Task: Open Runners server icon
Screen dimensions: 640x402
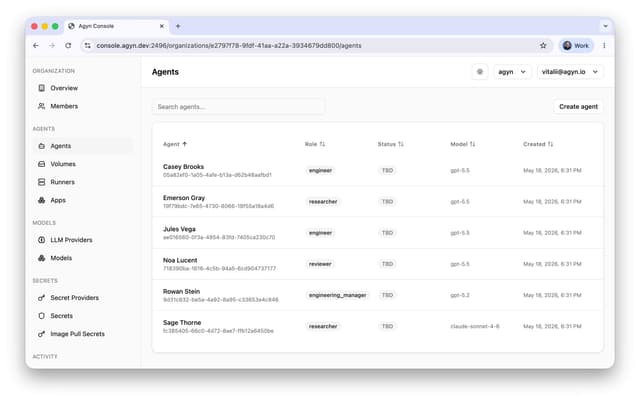Action: 42,182
